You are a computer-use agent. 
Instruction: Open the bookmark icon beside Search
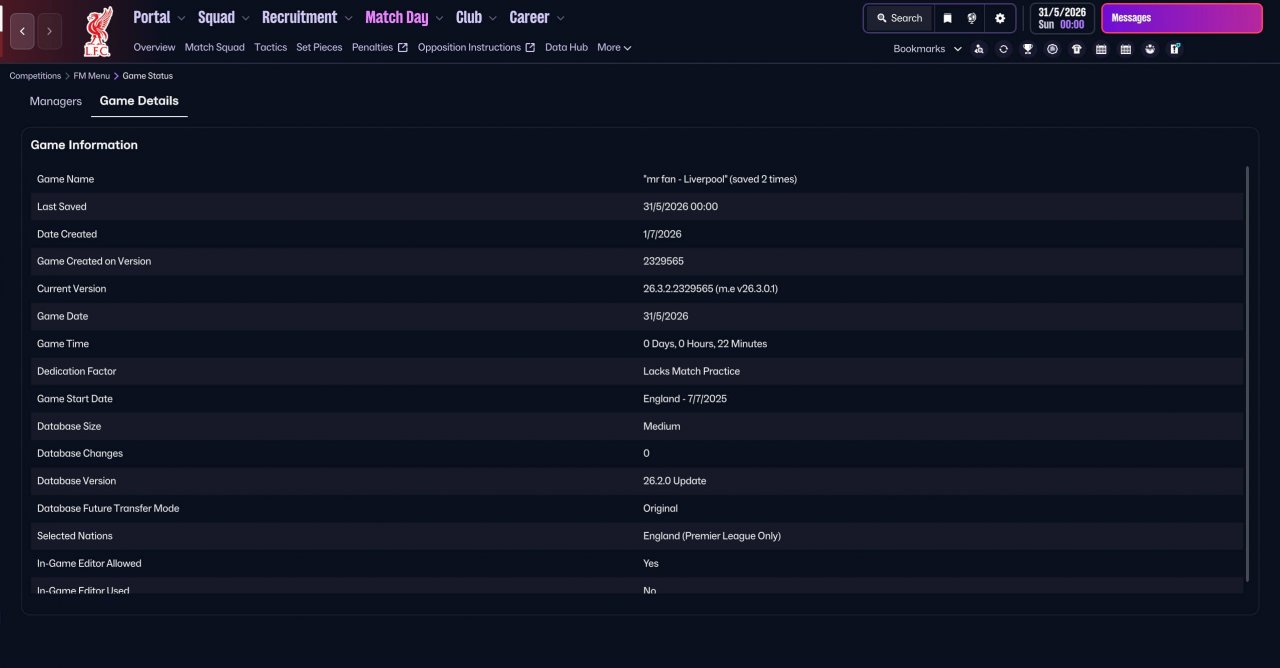pos(947,18)
